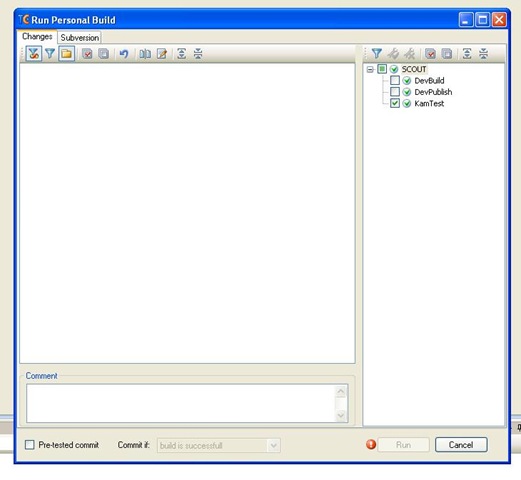Image resolution: width=521 pixels, height=480 pixels.
Task: Click the Cancel button
Action: tap(461, 445)
